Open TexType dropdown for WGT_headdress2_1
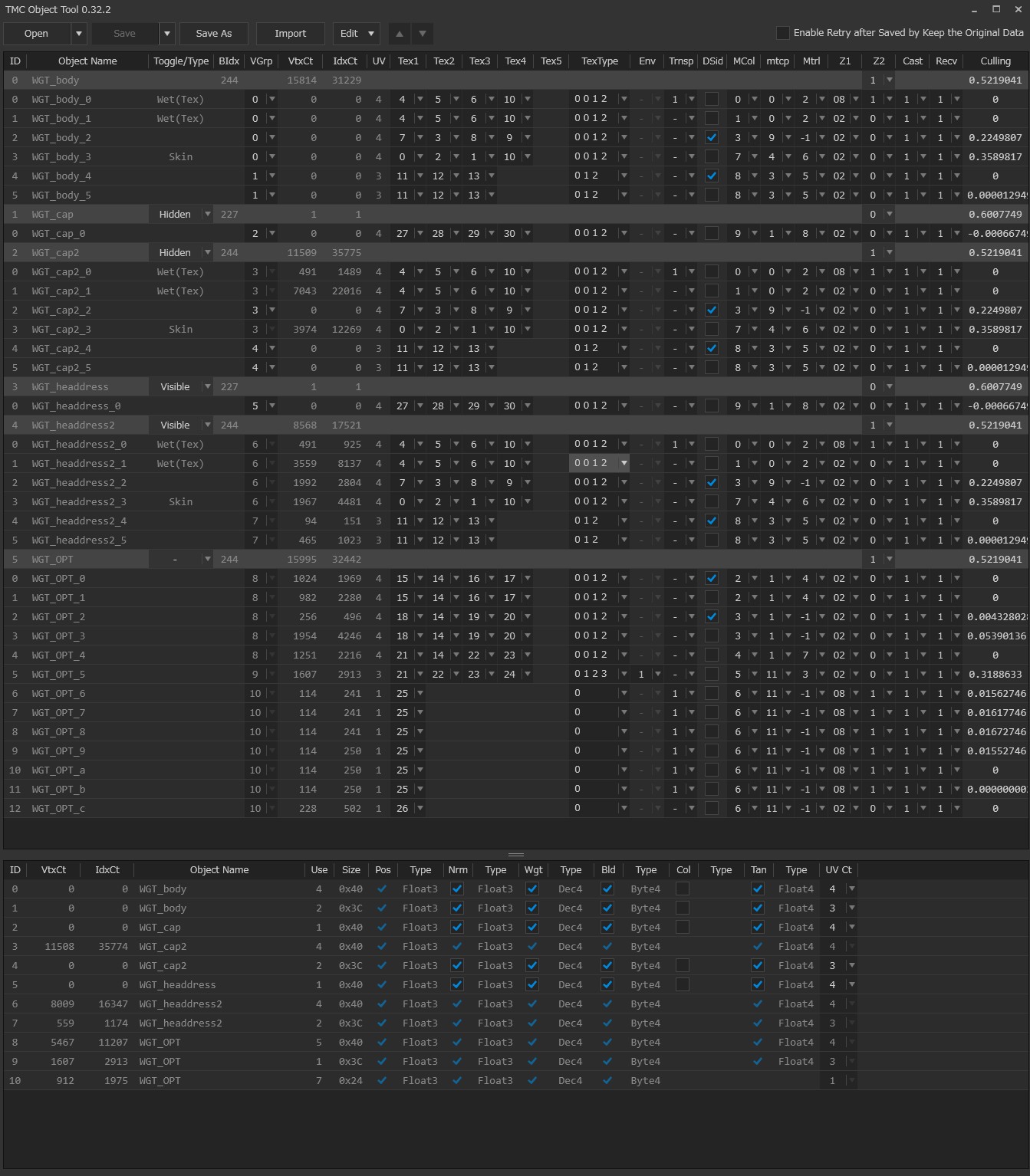1030x1176 pixels. click(x=624, y=463)
